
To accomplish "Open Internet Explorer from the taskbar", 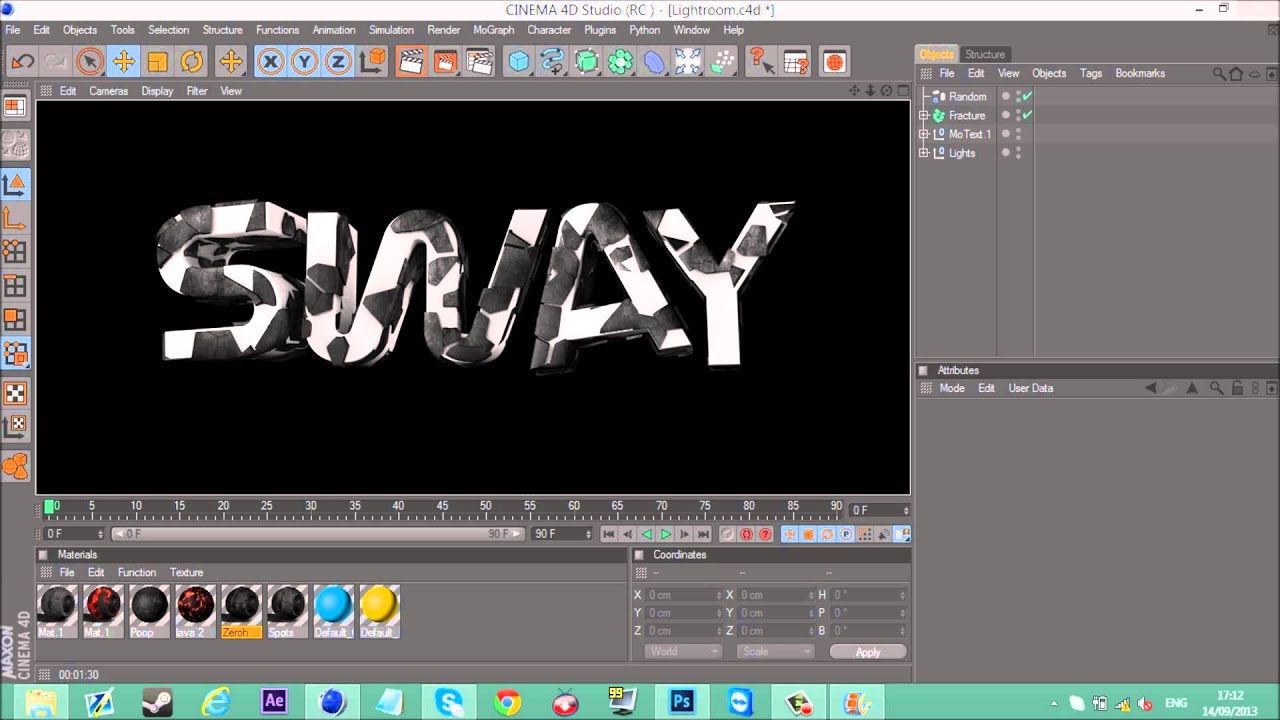I will click(216, 702).
